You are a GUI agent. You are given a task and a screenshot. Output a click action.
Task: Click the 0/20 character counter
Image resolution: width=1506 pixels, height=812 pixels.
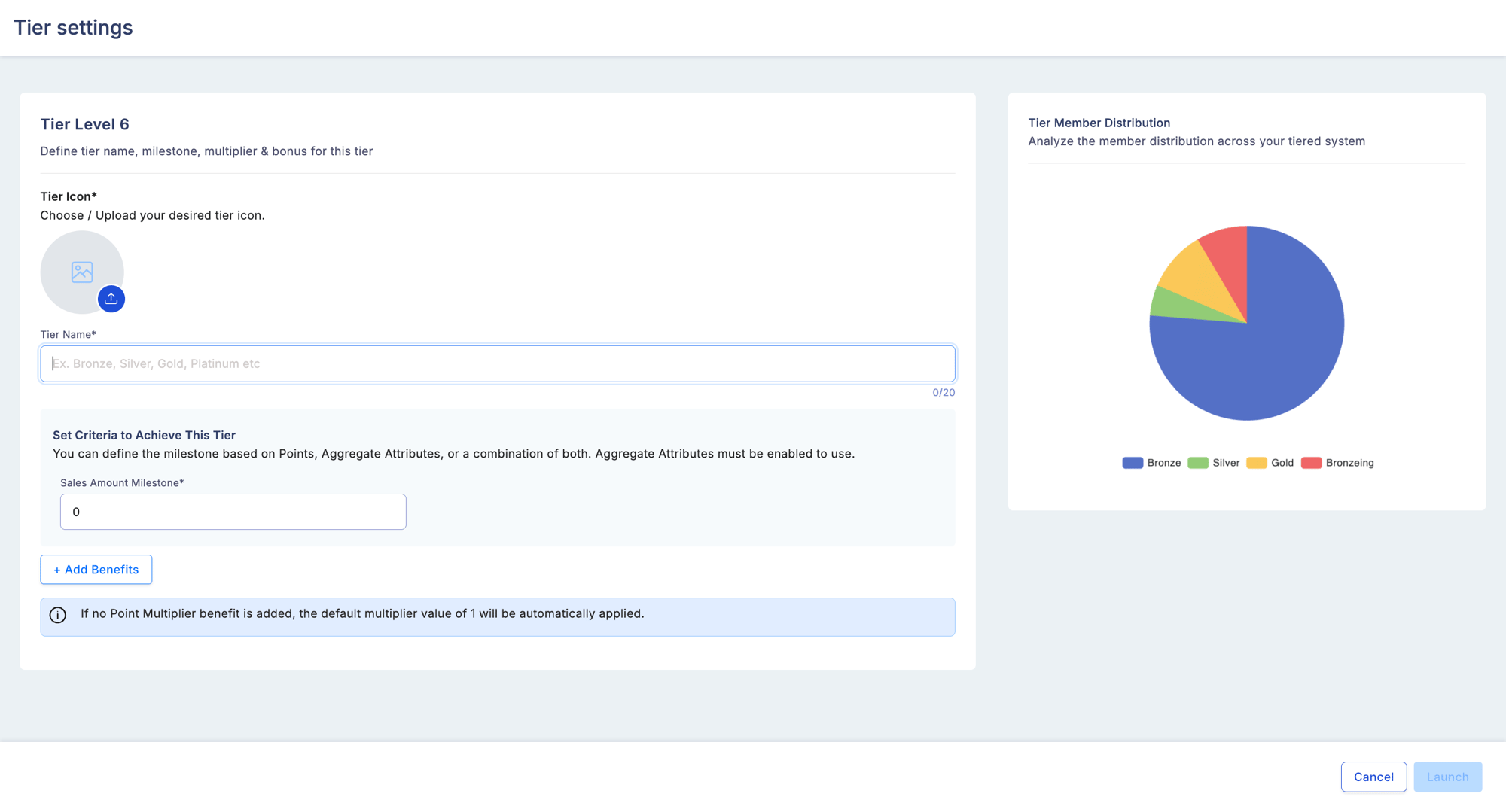pos(944,393)
